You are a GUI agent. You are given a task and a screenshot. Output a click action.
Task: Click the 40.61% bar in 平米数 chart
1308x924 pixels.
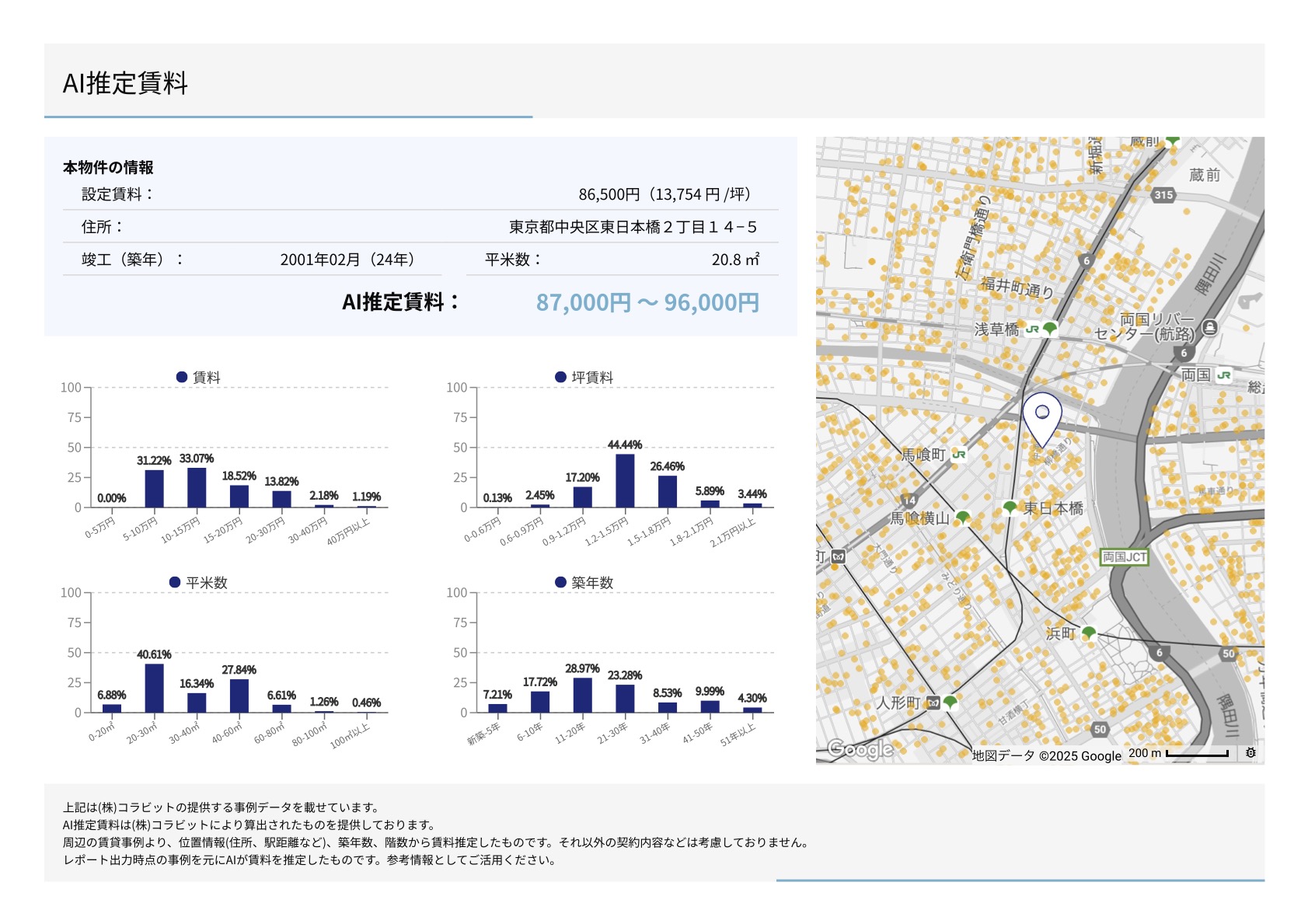pos(154,688)
